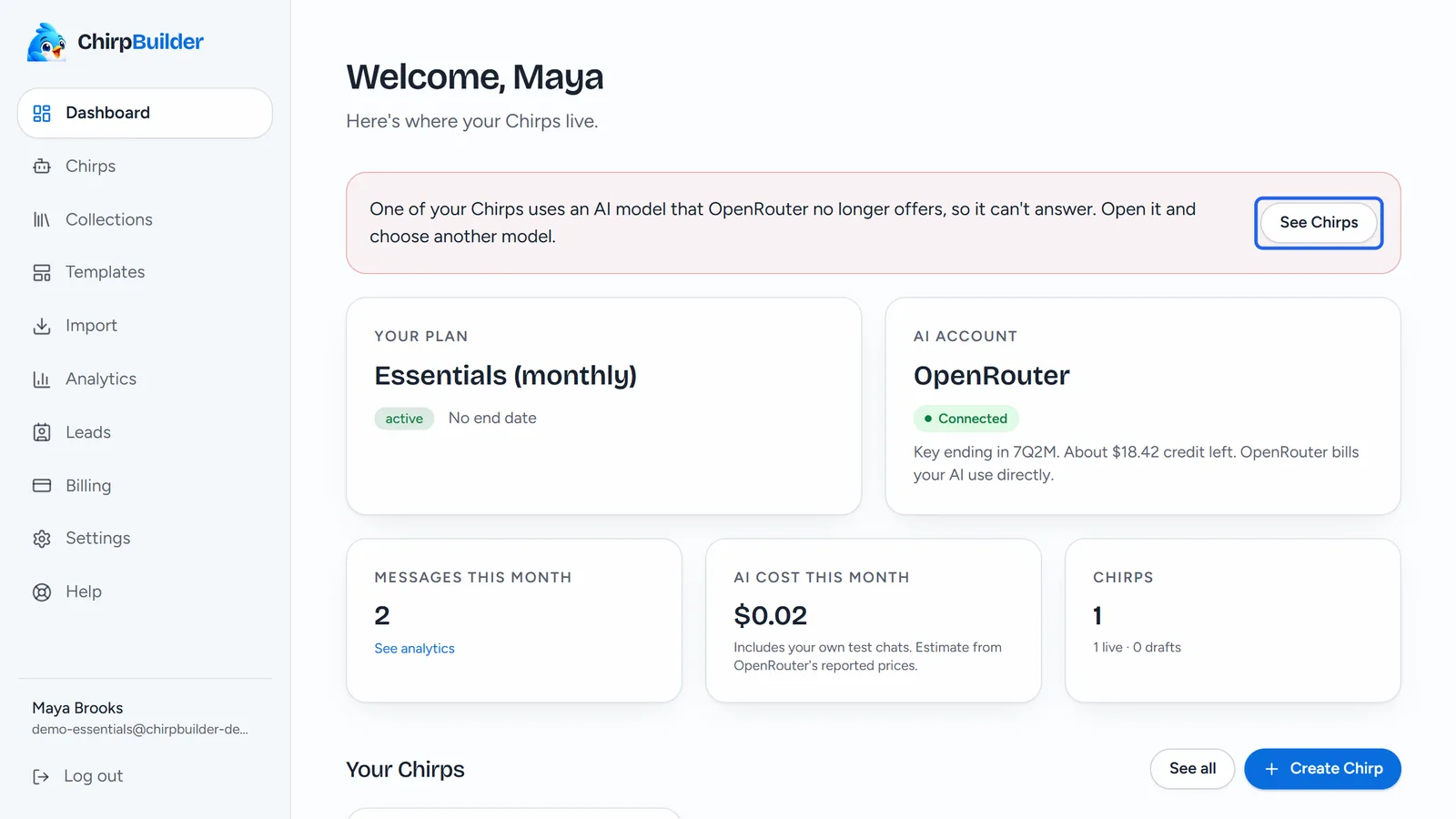This screenshot has height=819, width=1456.
Task: Click the Templates layout icon
Action: point(42,272)
